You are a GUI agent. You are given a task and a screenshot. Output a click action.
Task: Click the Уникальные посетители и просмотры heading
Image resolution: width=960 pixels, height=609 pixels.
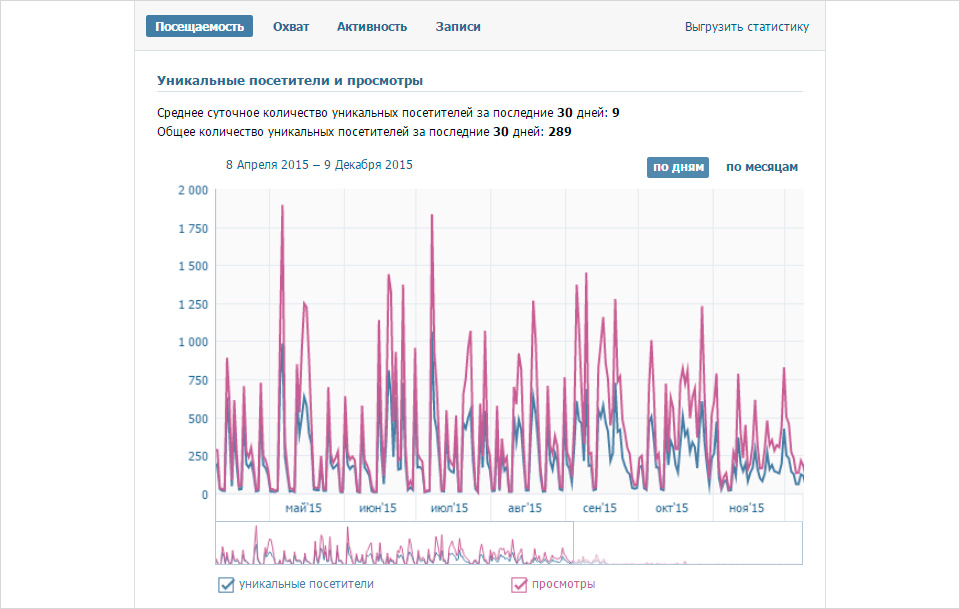pos(290,81)
